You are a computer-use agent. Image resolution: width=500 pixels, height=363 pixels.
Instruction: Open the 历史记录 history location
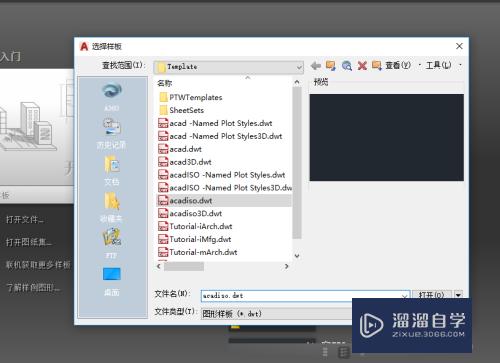(x=112, y=133)
